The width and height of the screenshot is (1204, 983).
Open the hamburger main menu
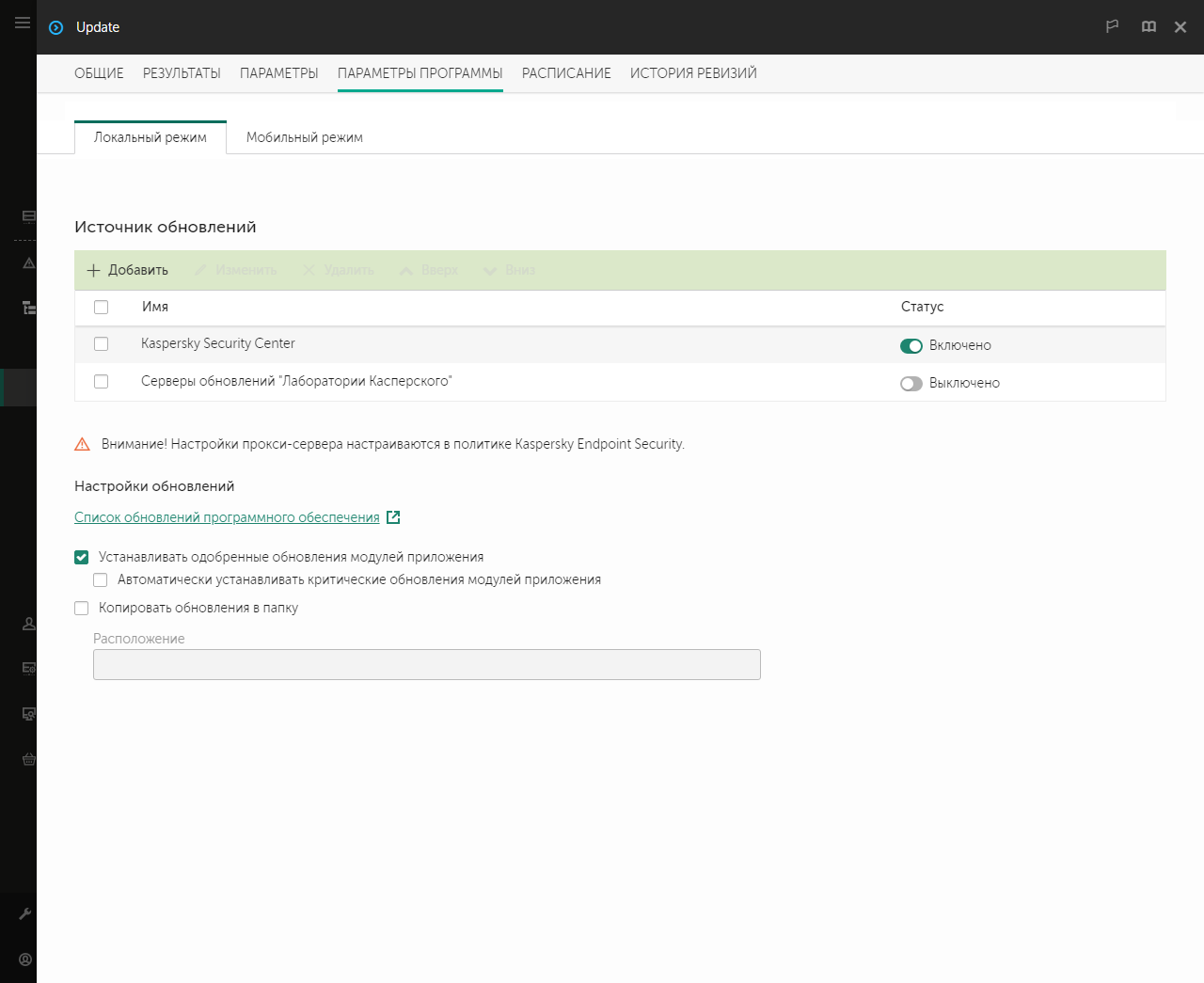pyautogui.click(x=23, y=23)
